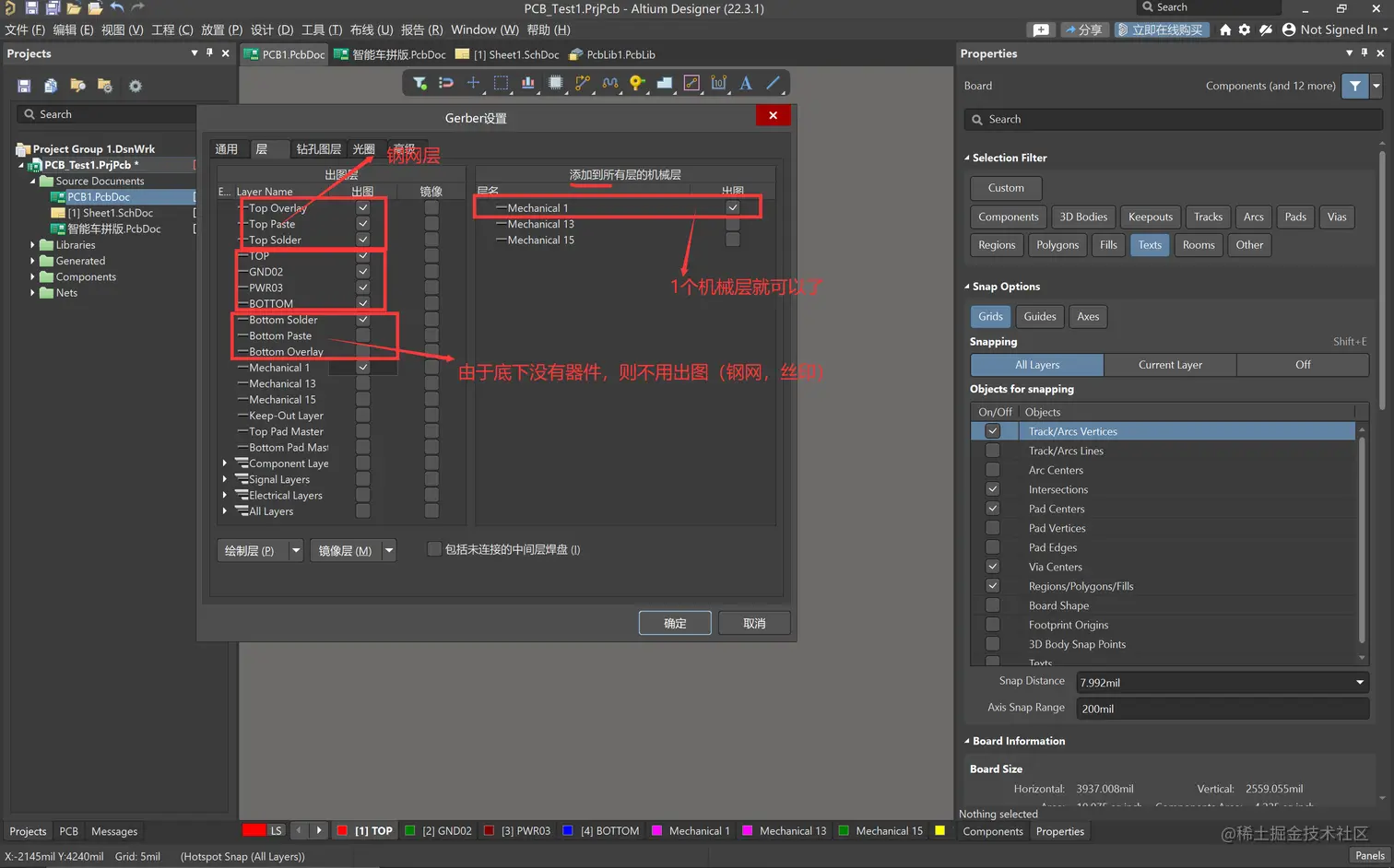
Task: Collapse Board Information section
Action: (x=967, y=741)
